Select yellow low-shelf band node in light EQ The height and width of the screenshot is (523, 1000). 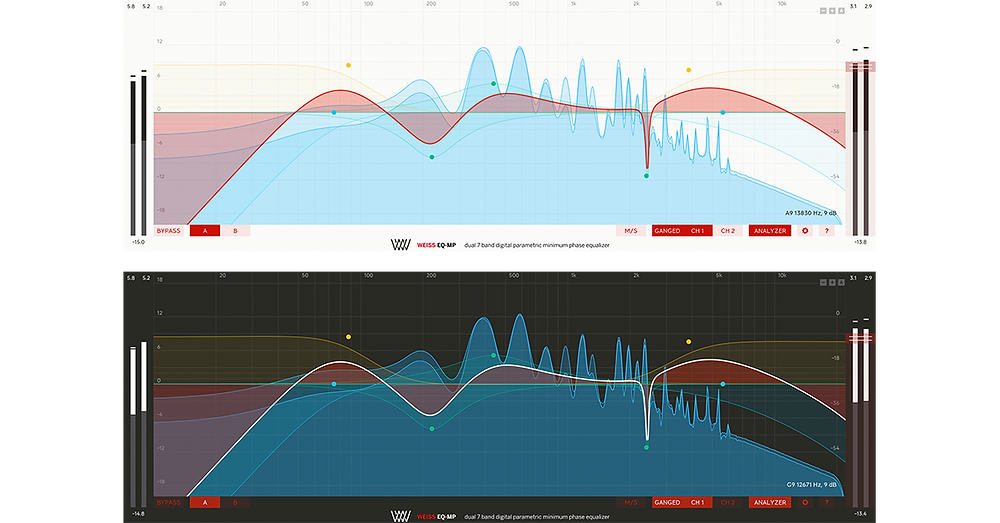coord(348,65)
